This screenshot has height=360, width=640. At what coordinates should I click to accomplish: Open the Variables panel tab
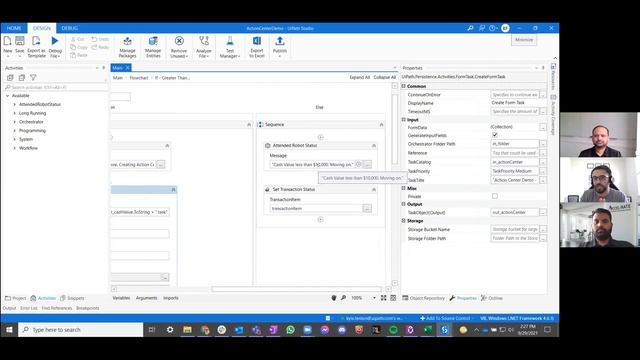(121, 298)
